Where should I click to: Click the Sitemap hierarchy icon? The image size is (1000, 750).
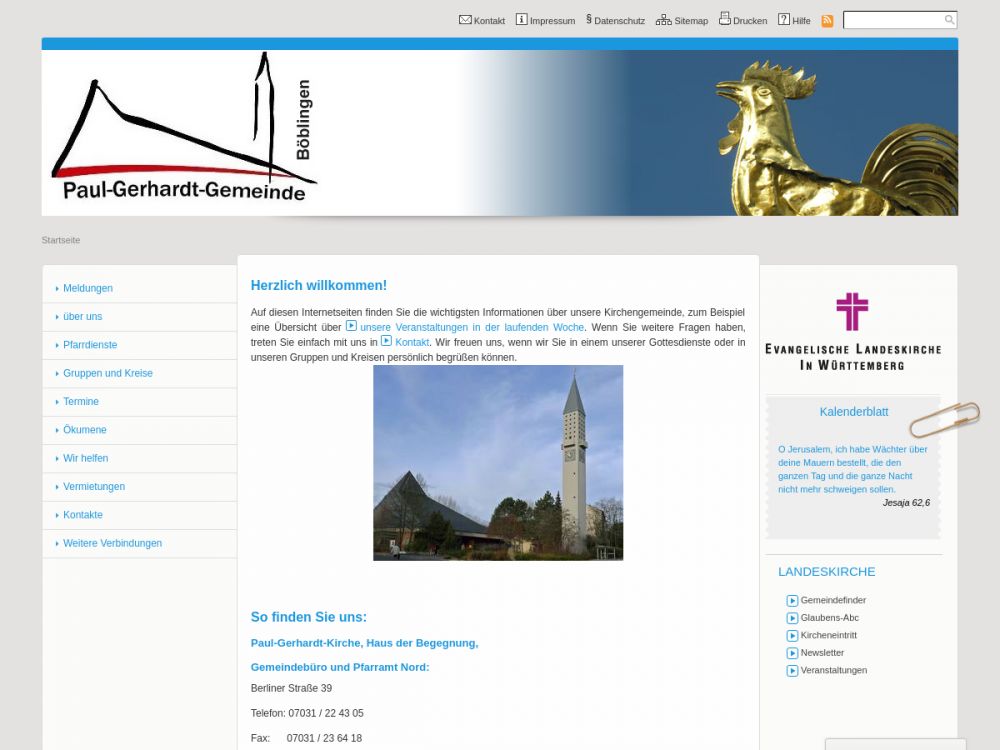tap(663, 19)
